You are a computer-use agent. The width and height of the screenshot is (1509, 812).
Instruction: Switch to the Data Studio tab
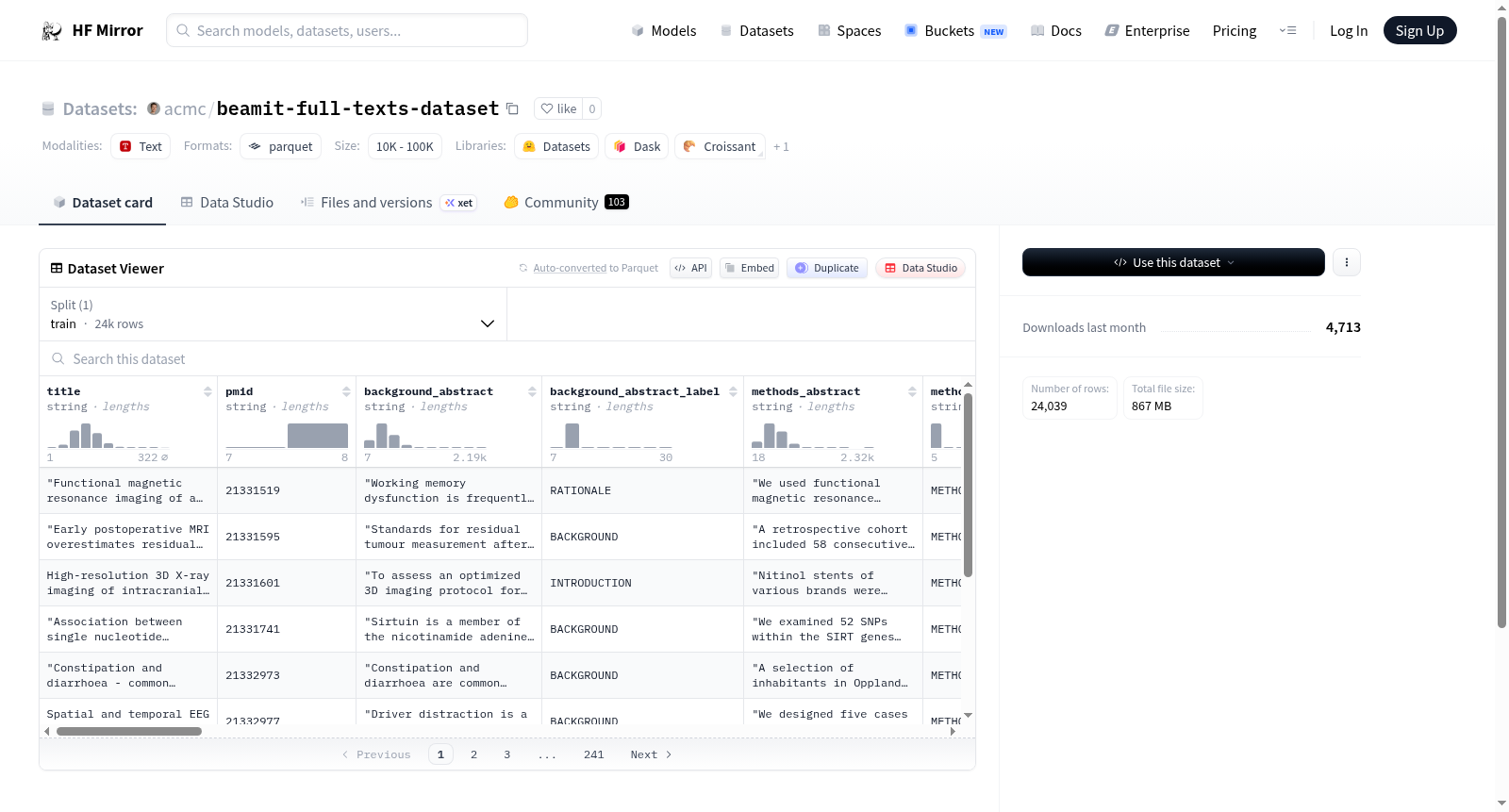coord(227,203)
